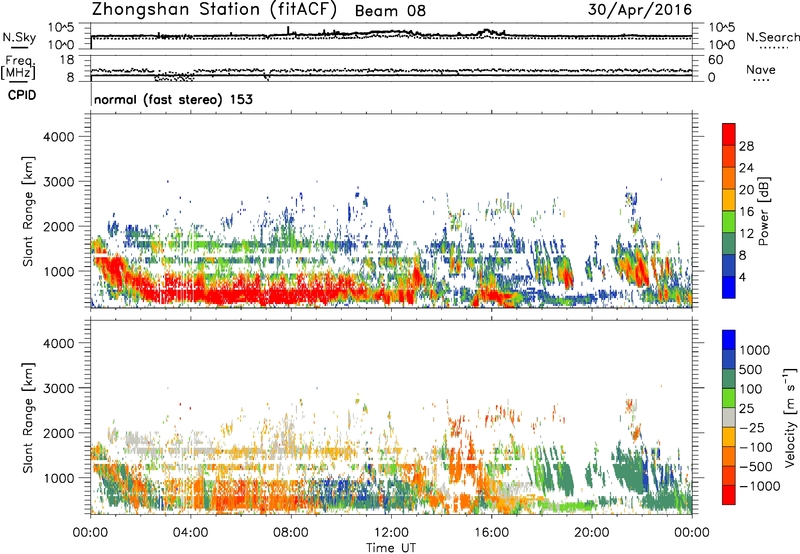Click the red bottom segment of the velocity colorbar
Image resolution: width=800 pixels, height=554 pixels.
pos(729,495)
